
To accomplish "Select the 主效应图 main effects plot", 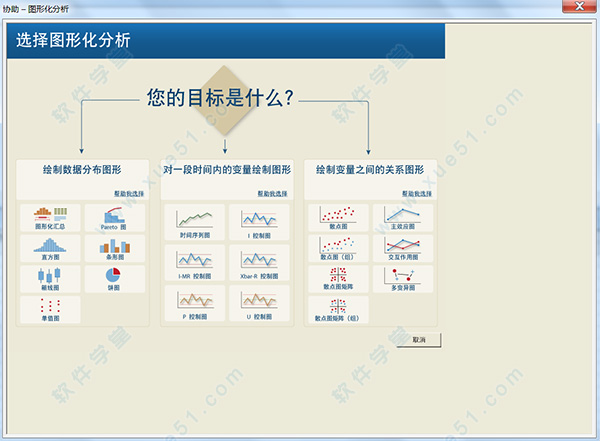I will 403,218.
